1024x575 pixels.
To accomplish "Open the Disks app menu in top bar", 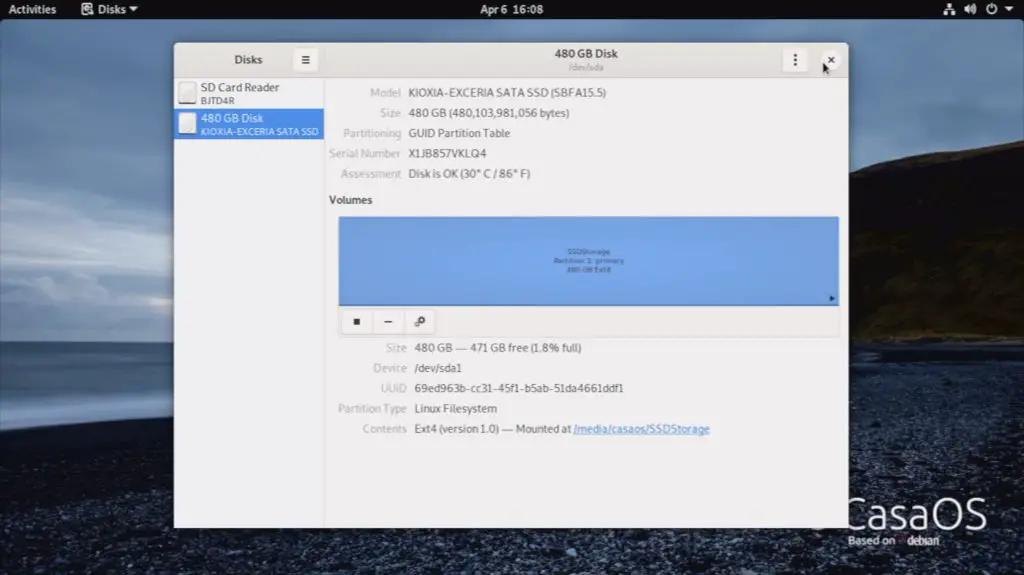I will (x=110, y=9).
